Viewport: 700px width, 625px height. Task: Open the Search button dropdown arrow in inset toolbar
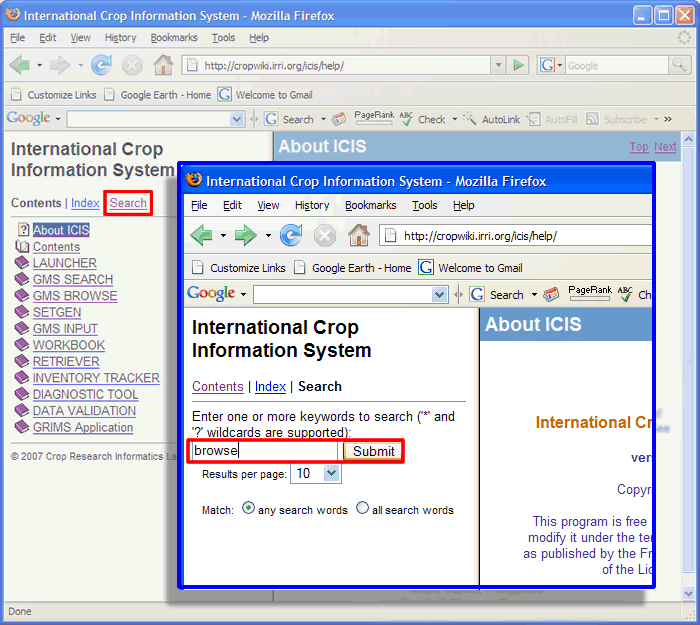pyautogui.click(x=534, y=295)
